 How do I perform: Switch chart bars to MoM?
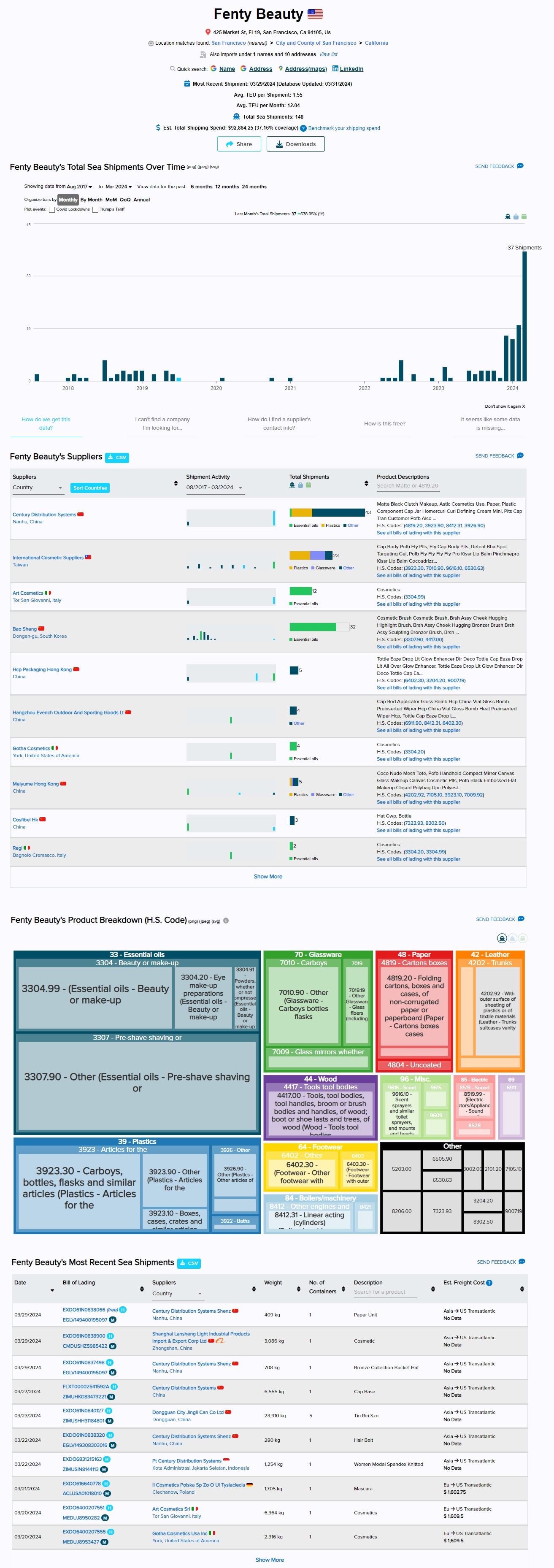pyautogui.click(x=111, y=200)
